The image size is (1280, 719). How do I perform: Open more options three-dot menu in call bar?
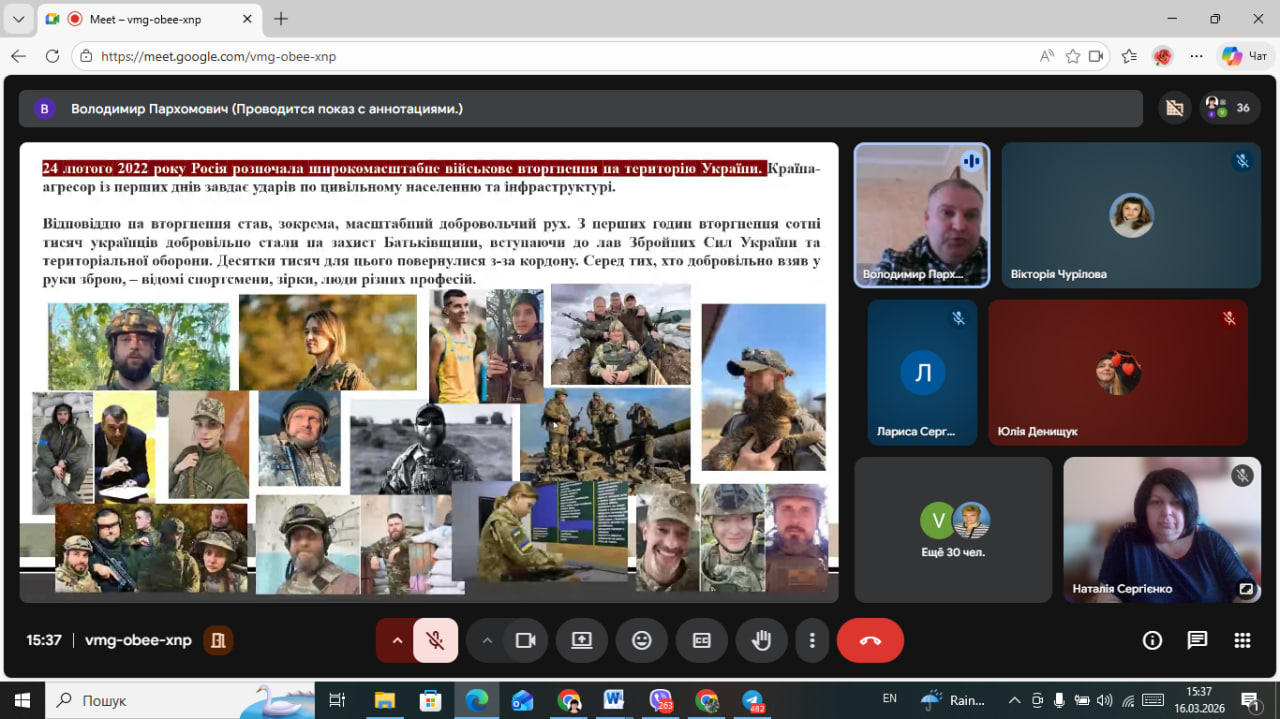click(x=813, y=641)
